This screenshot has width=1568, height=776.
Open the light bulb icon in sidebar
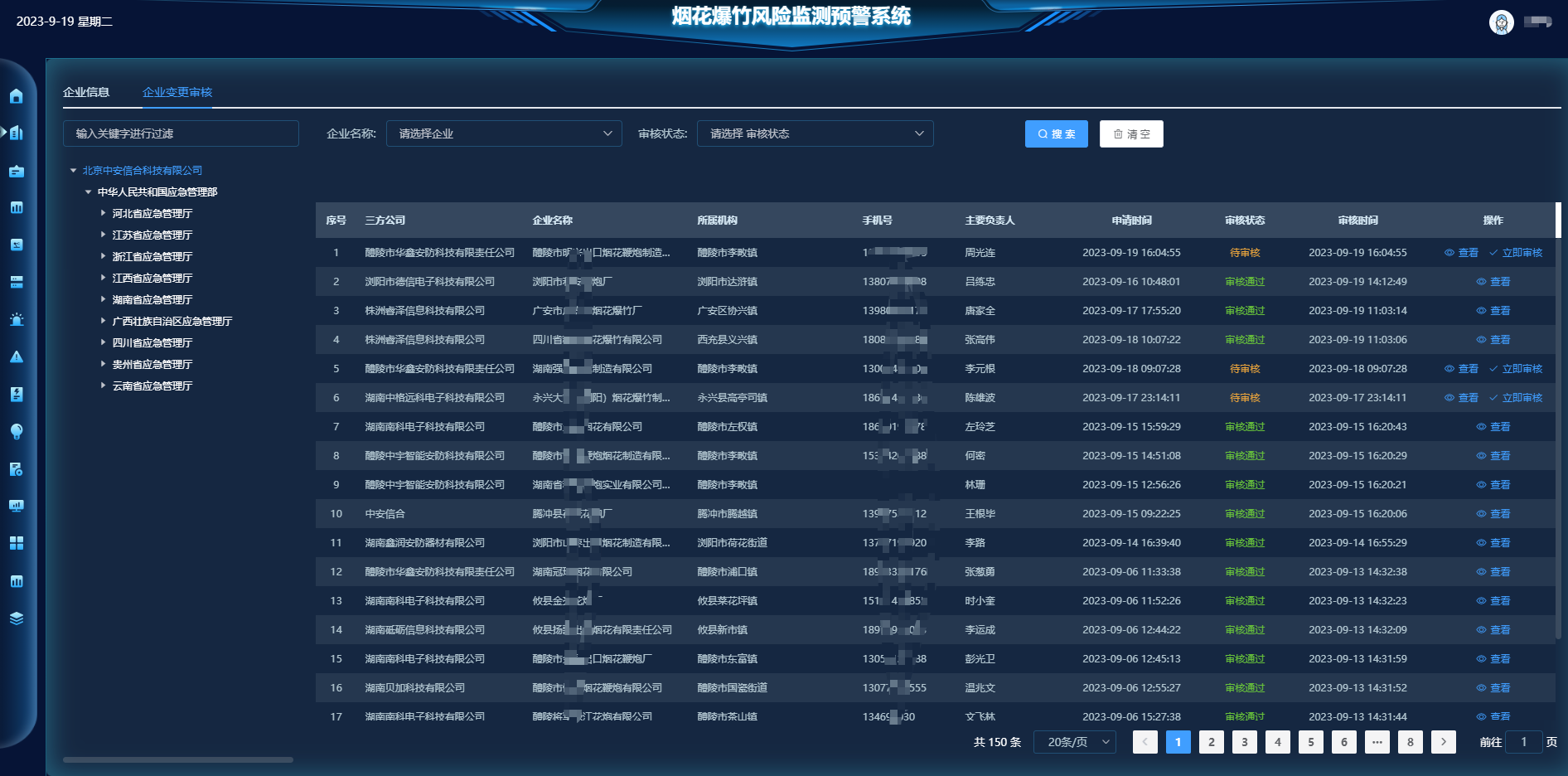coord(17,431)
